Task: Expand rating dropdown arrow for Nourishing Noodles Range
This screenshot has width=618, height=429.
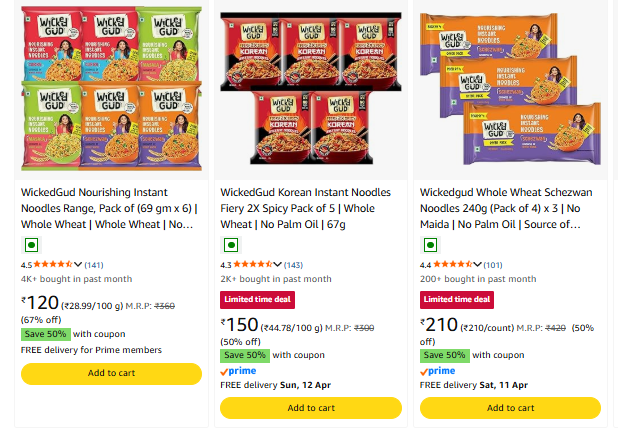Action: coord(79,264)
